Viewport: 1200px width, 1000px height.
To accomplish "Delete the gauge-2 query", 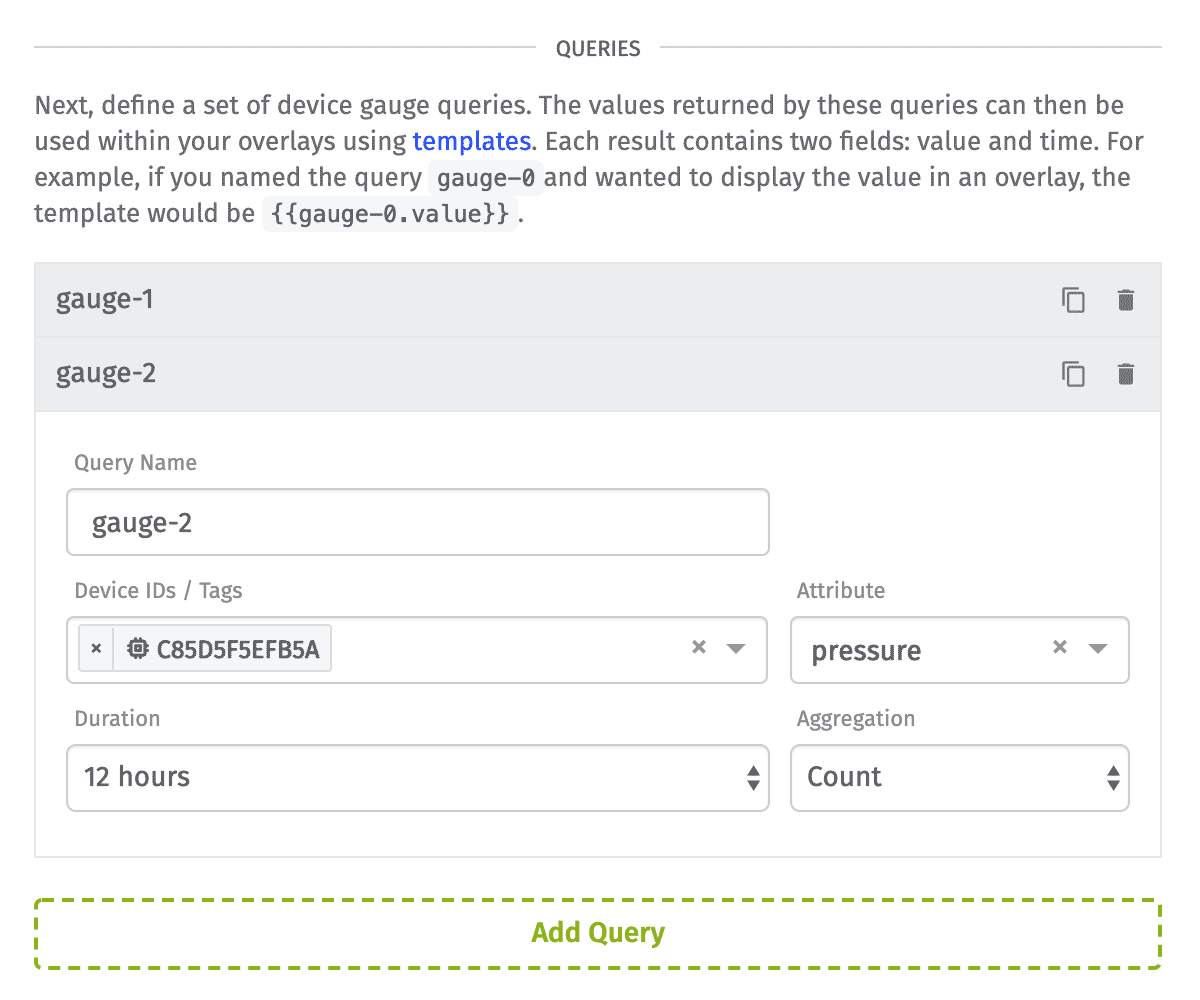I will click(x=1126, y=374).
